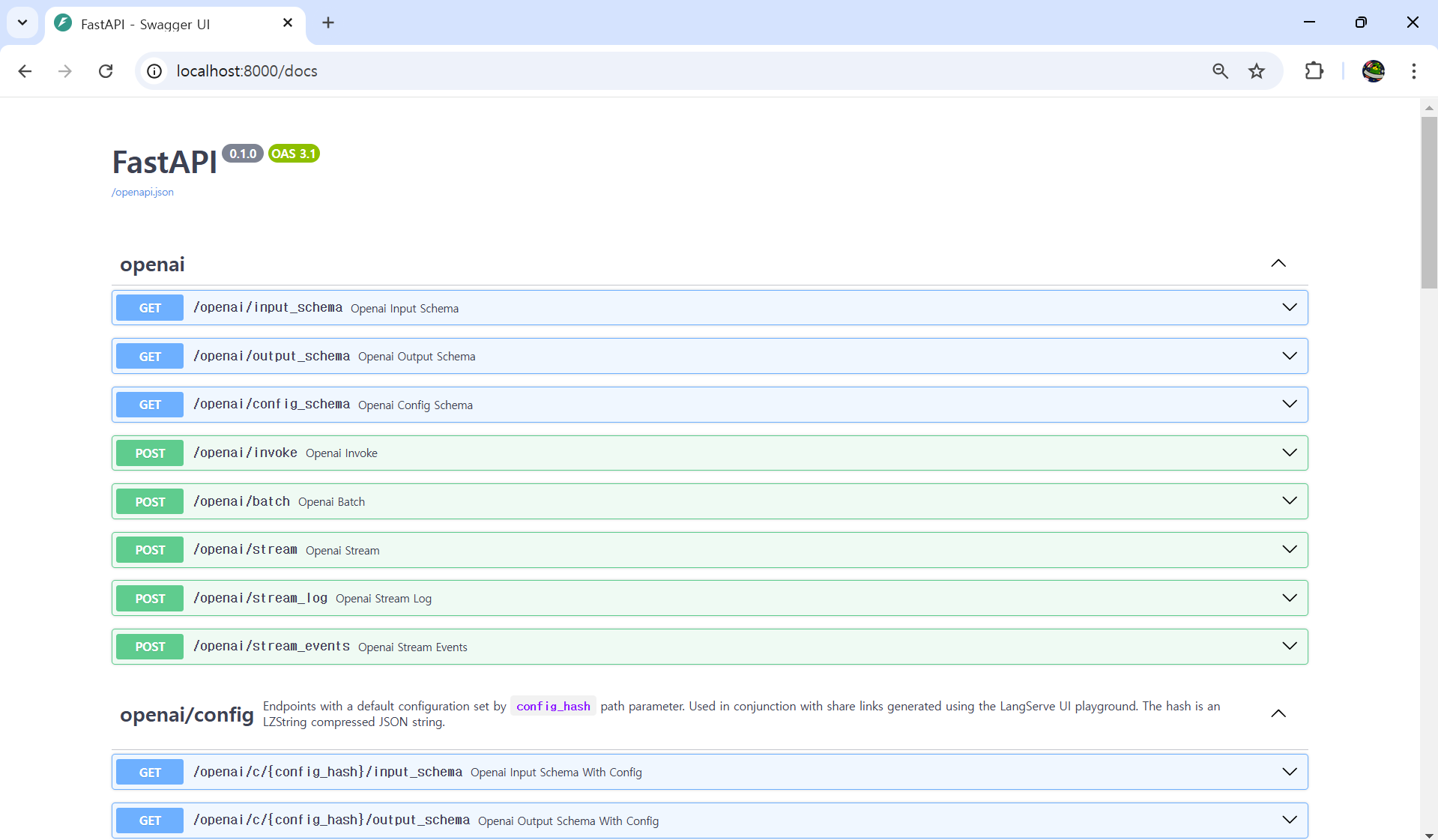Expand POST /openai/invoke endpoint arrow

(x=1290, y=453)
